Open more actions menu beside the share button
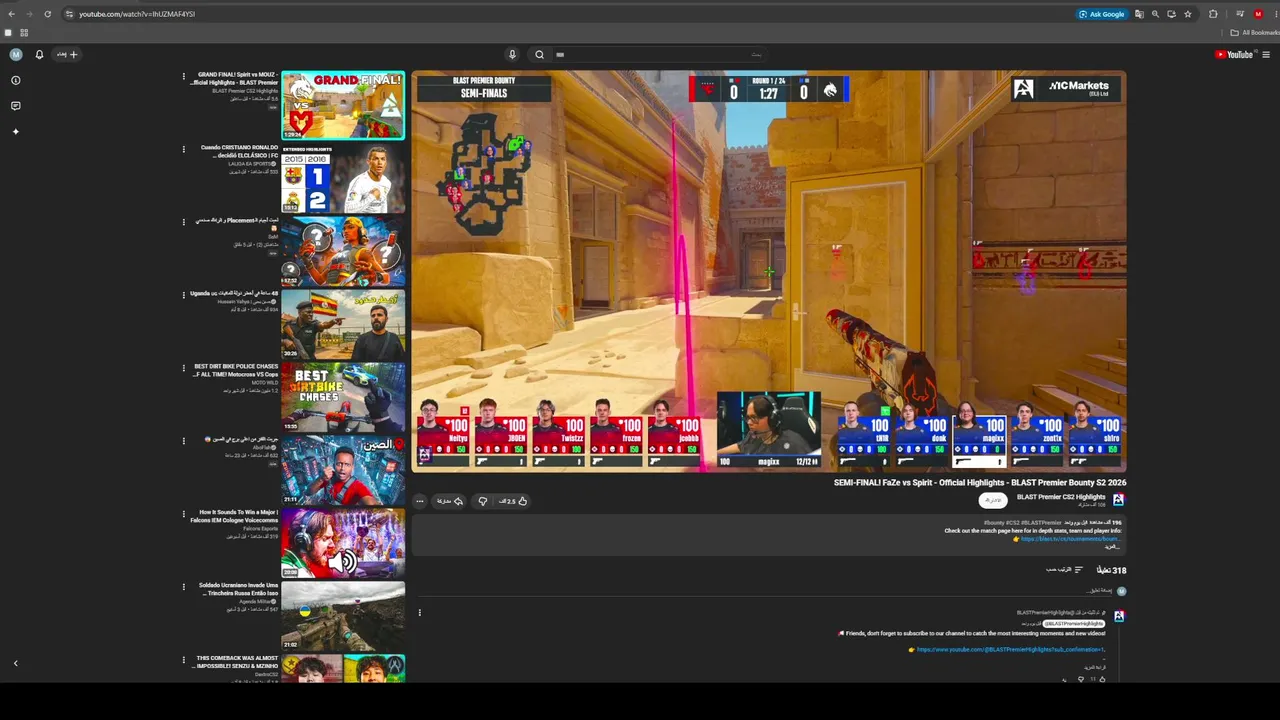This screenshot has width=1280, height=720. (420, 501)
